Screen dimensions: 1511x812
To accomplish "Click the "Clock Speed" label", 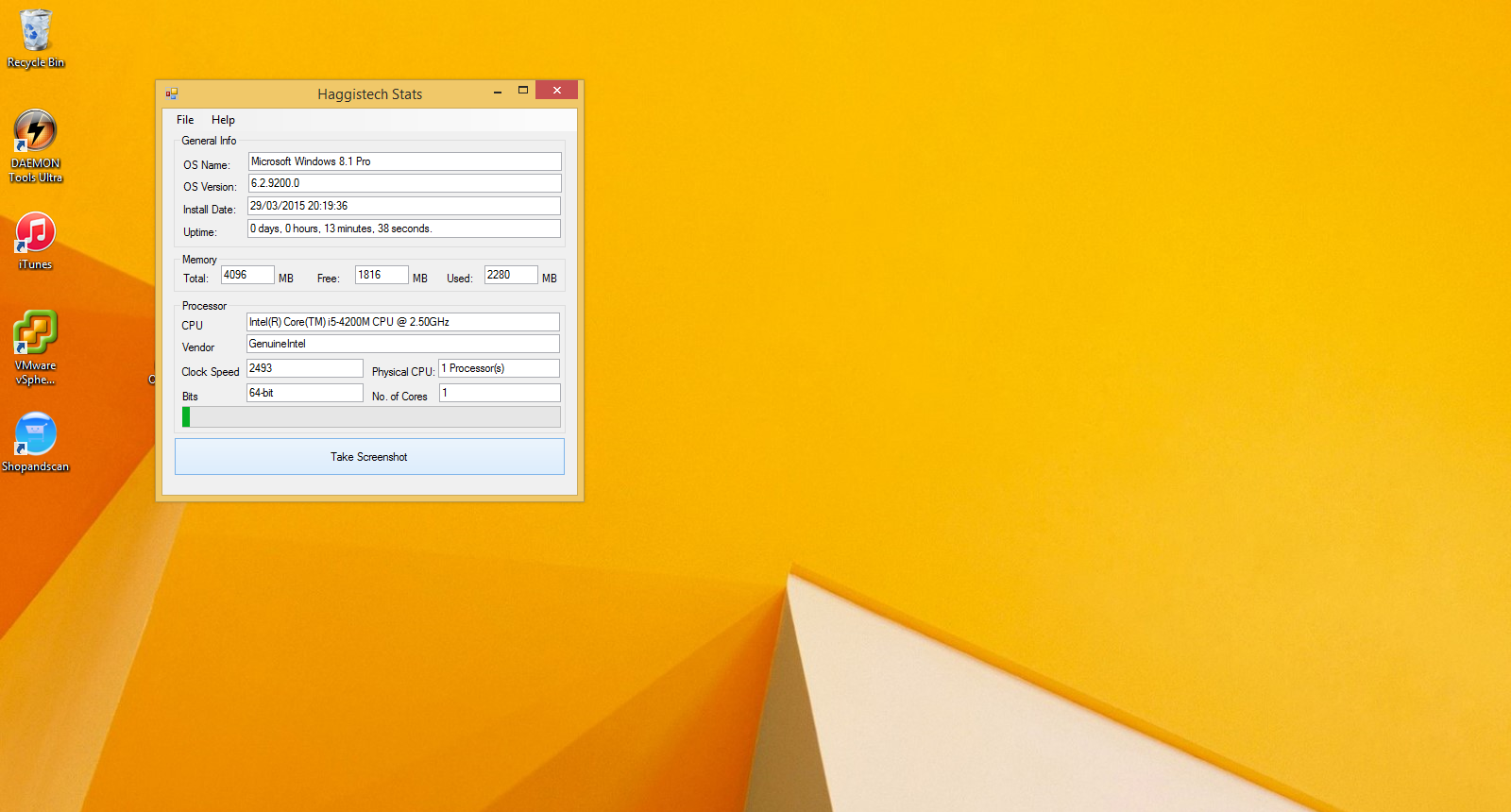I will pyautogui.click(x=211, y=372).
